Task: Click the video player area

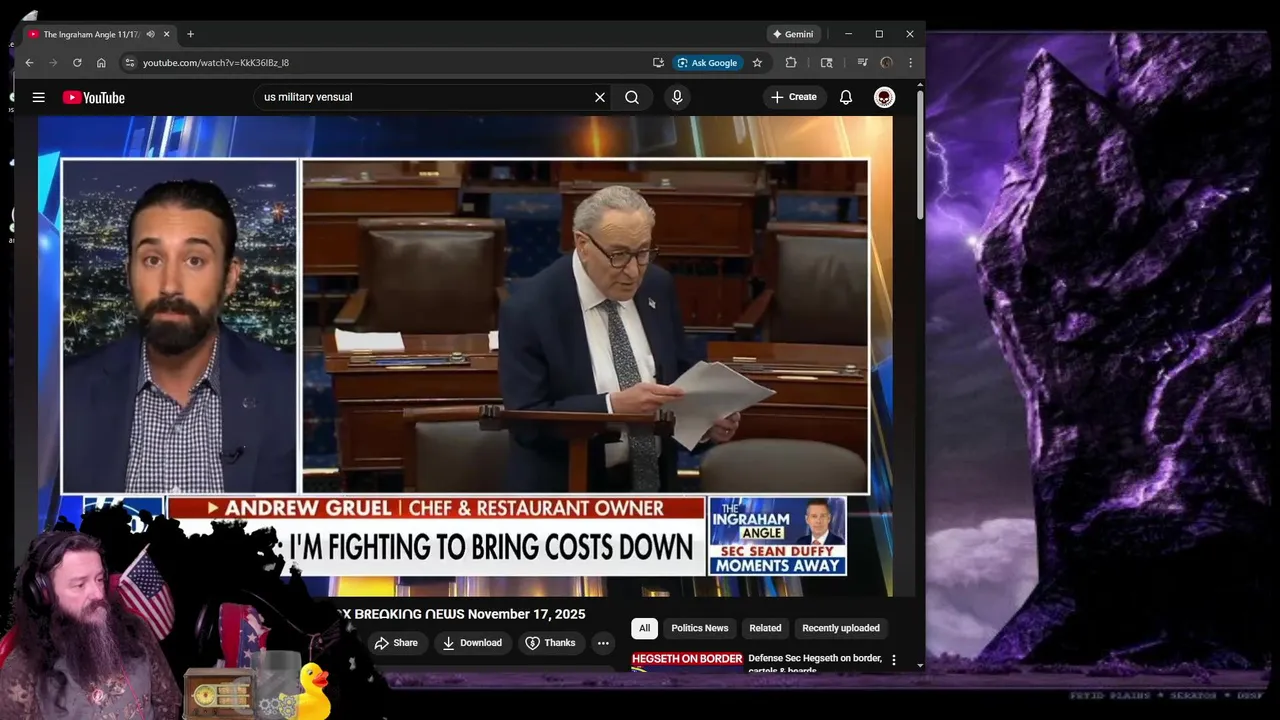Action: 465,355
